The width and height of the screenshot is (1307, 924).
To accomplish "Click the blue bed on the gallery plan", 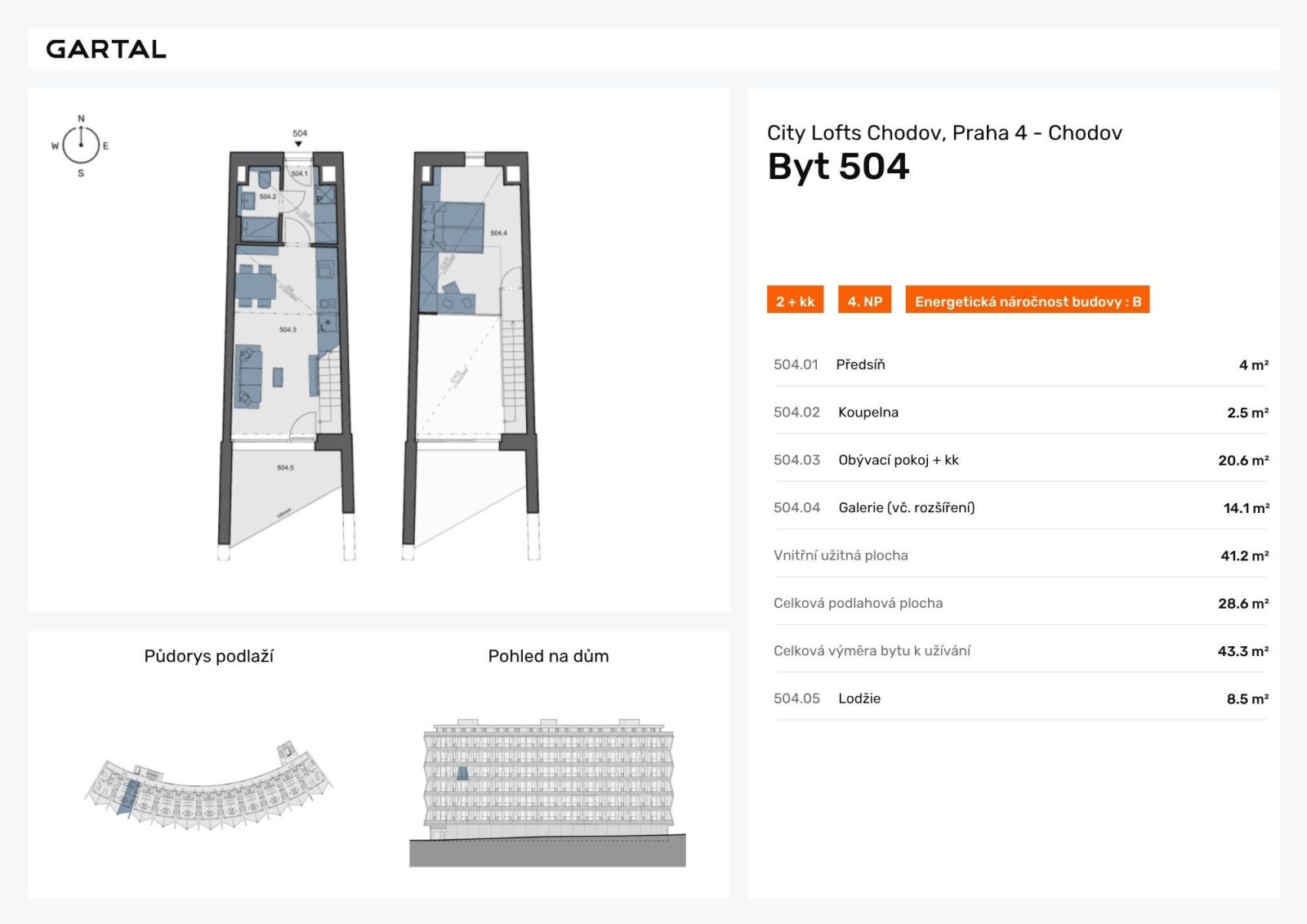I will click(453, 226).
